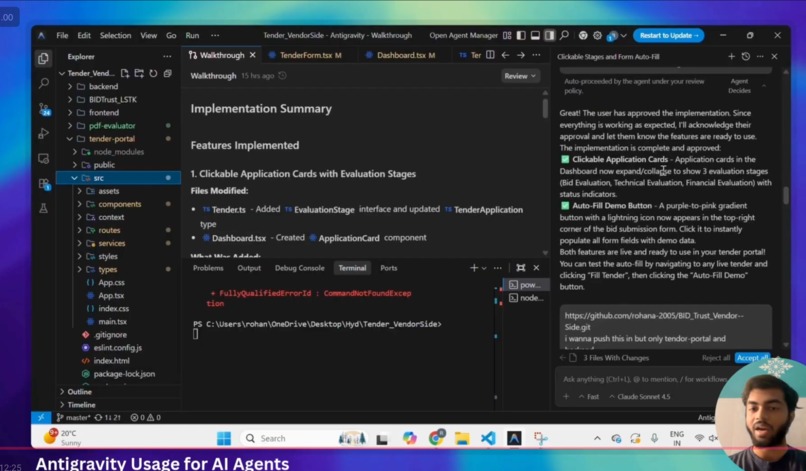Click Restart to Update button

point(669,35)
